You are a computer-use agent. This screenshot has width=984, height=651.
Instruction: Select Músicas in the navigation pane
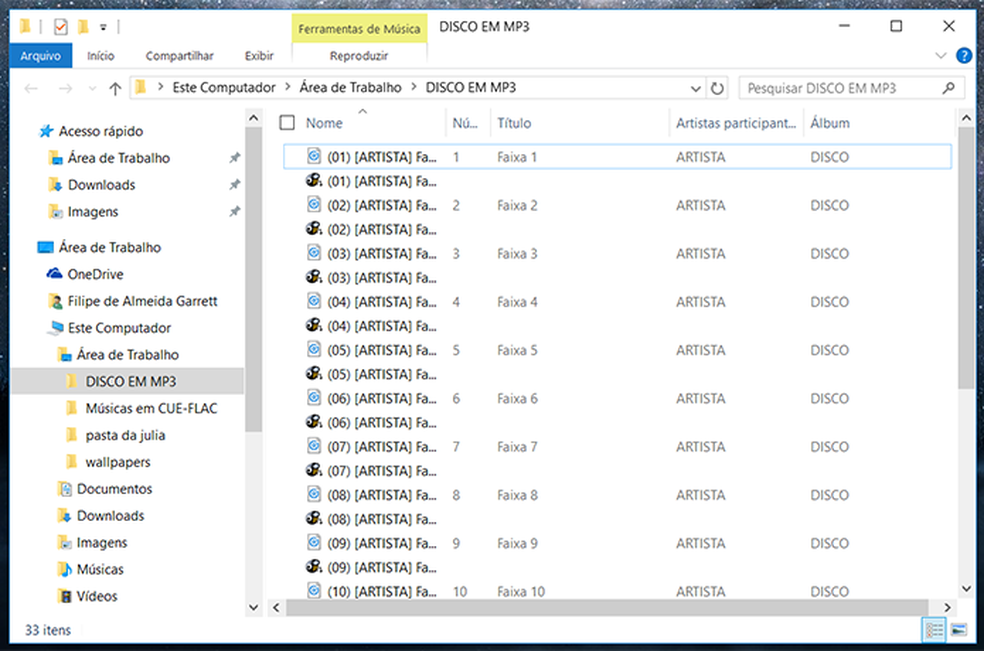click(x=100, y=569)
